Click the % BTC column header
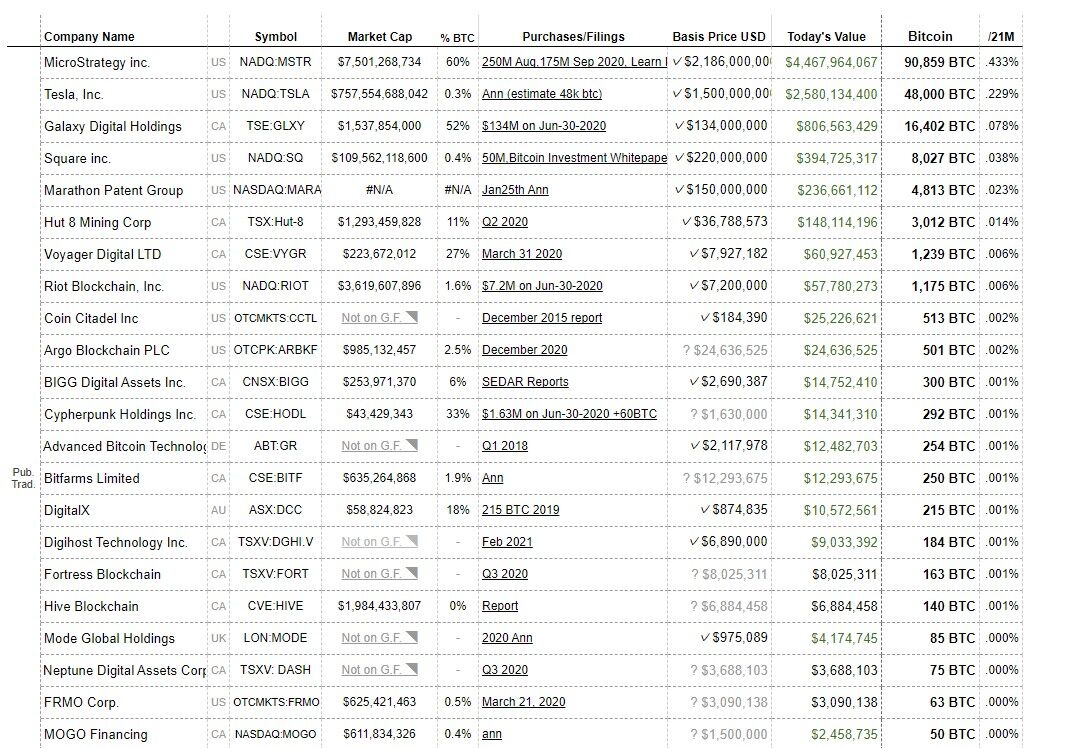Screen dimensions: 1072x748 (457, 38)
